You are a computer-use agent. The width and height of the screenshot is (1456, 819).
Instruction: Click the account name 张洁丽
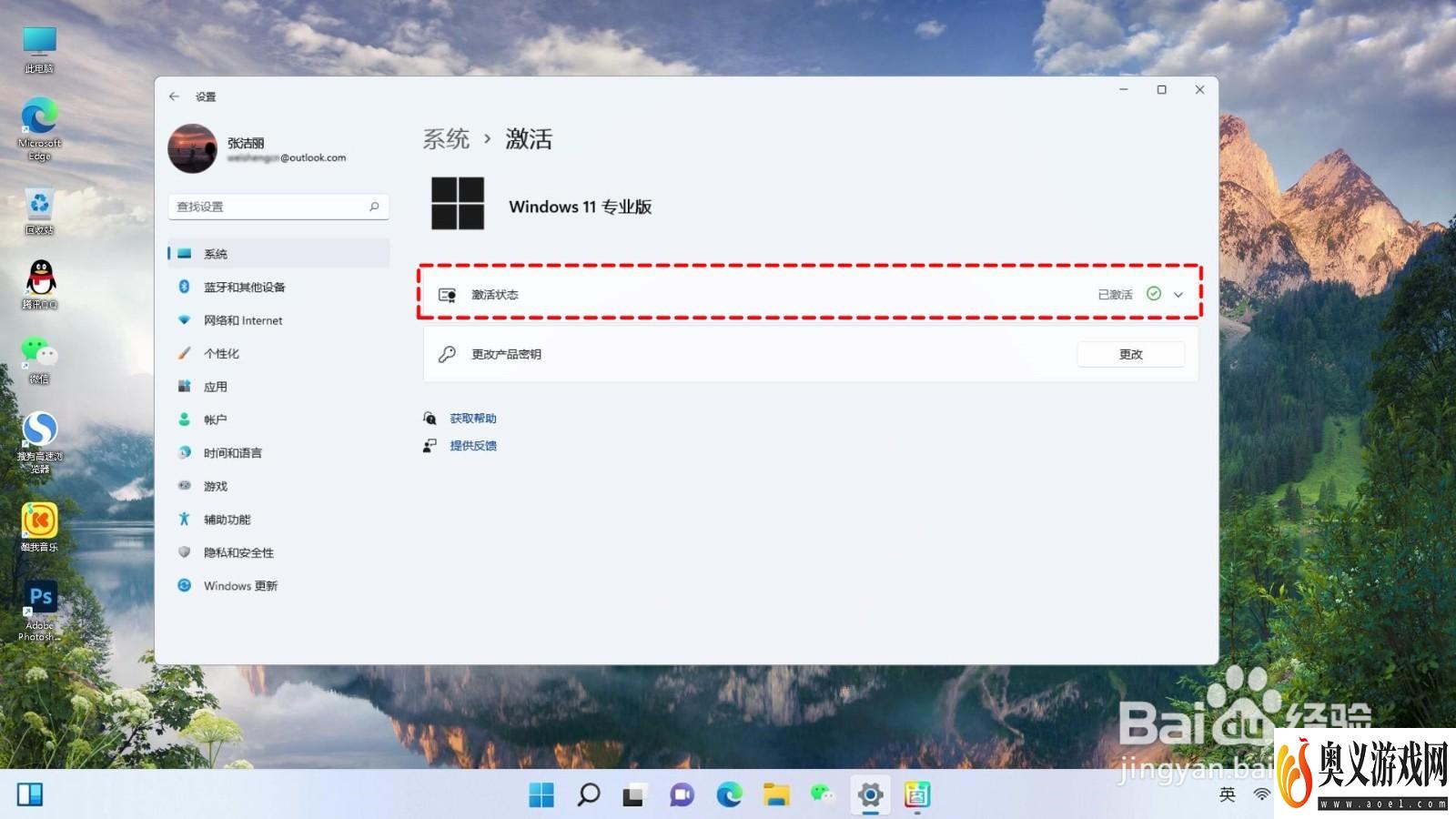click(x=246, y=143)
